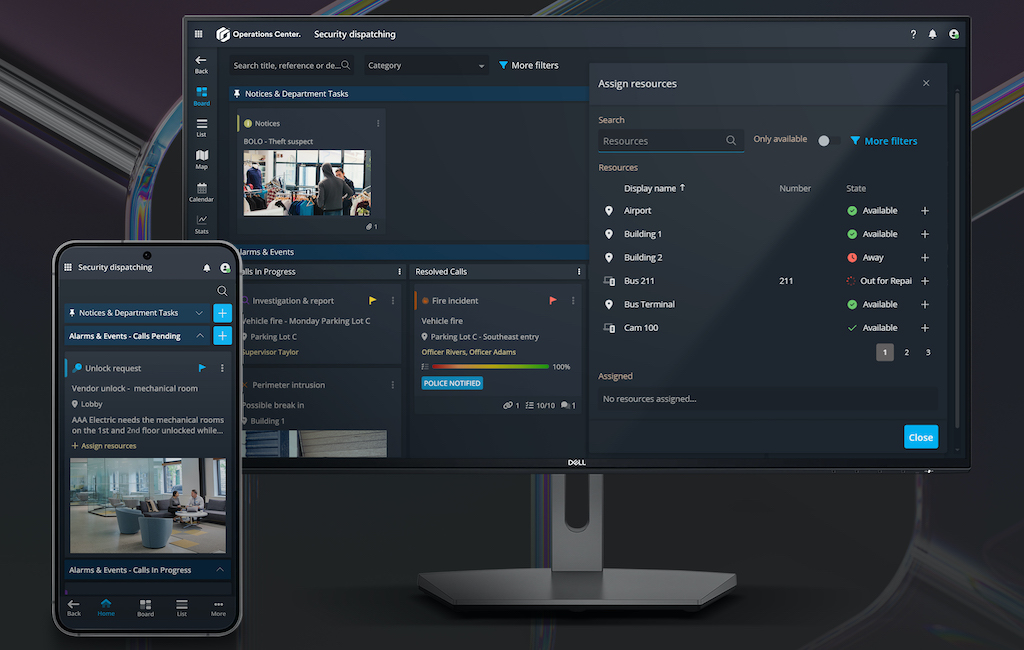Click the notifications bell on desktop header
This screenshot has width=1024, height=650.
(933, 34)
